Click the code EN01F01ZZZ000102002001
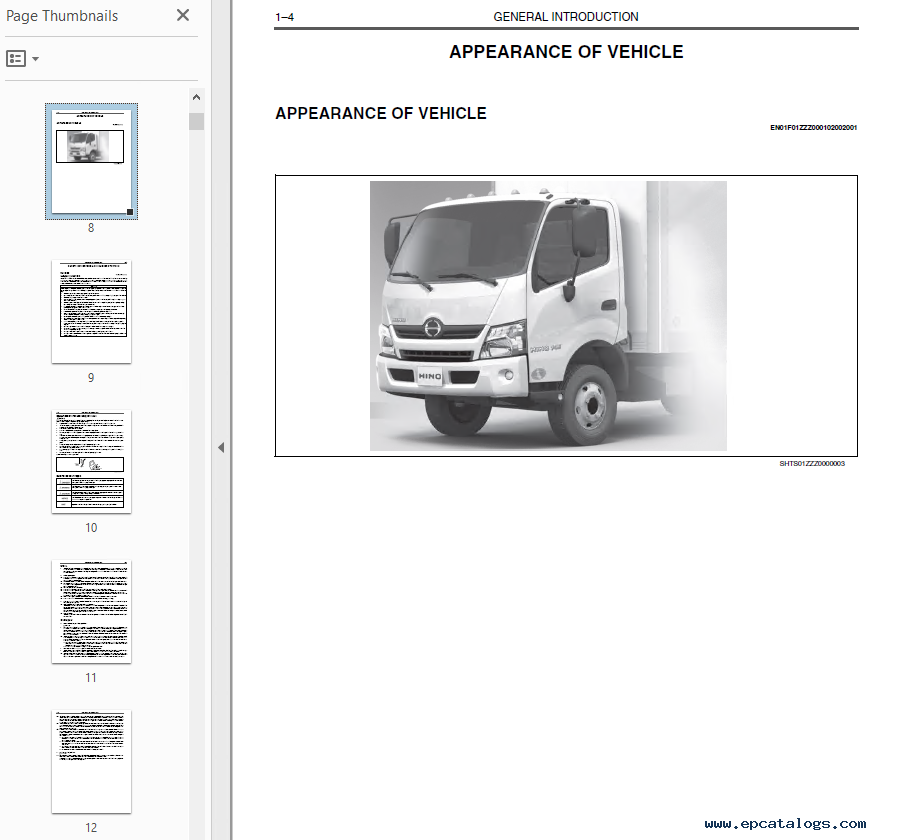 pos(813,128)
